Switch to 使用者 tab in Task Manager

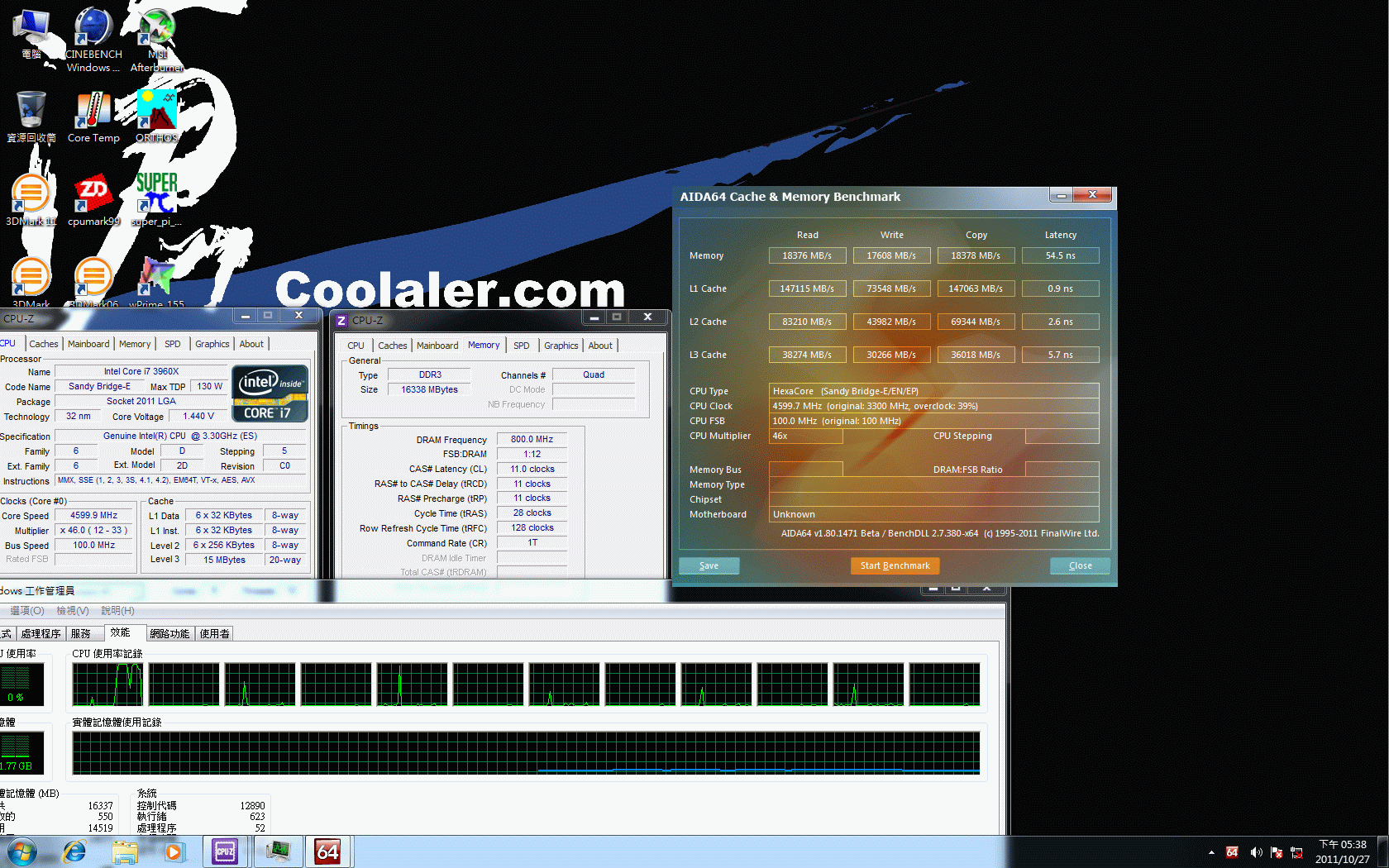point(215,633)
